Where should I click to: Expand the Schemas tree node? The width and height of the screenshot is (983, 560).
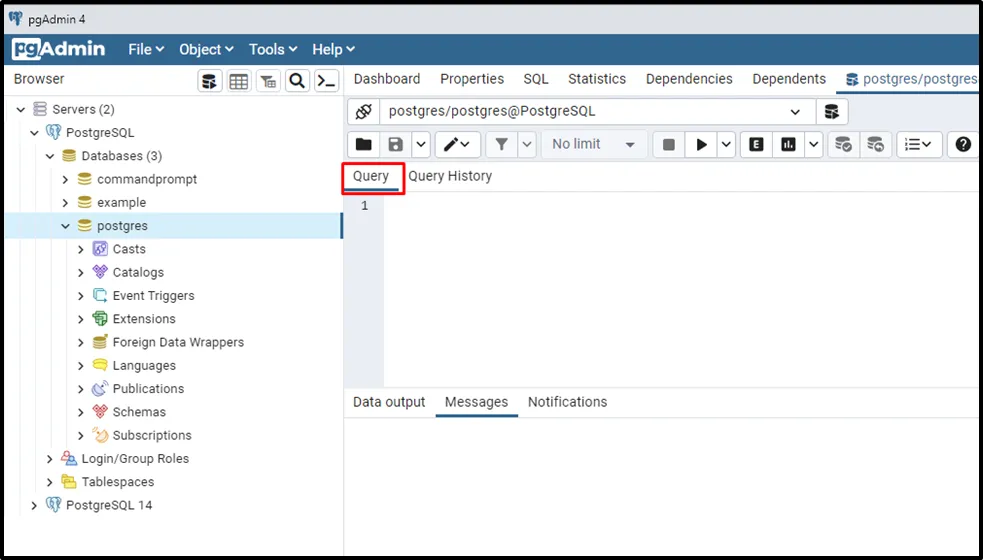[81, 412]
